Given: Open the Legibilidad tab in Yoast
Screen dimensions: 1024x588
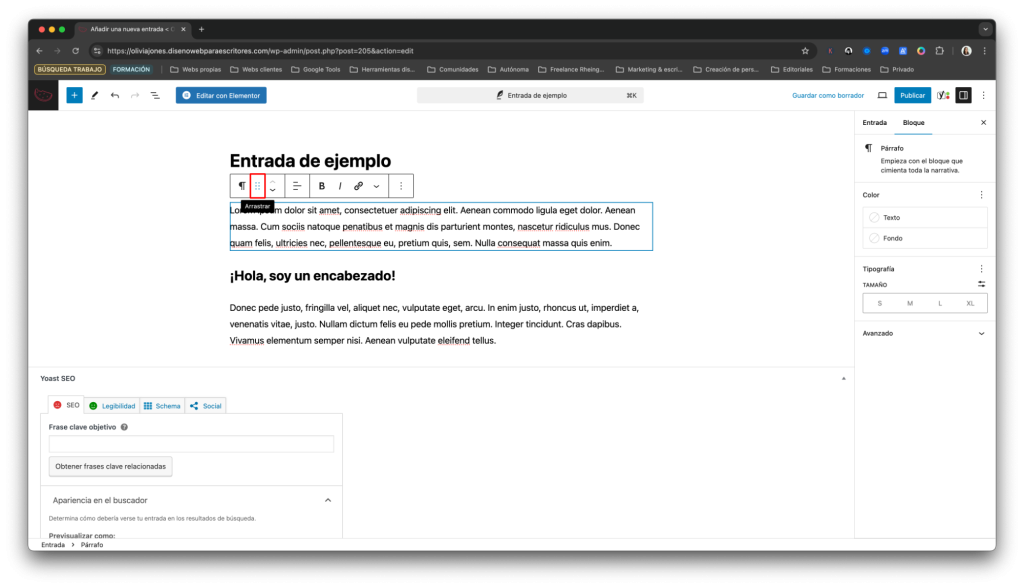Looking at the screenshot, I should (x=112, y=406).
